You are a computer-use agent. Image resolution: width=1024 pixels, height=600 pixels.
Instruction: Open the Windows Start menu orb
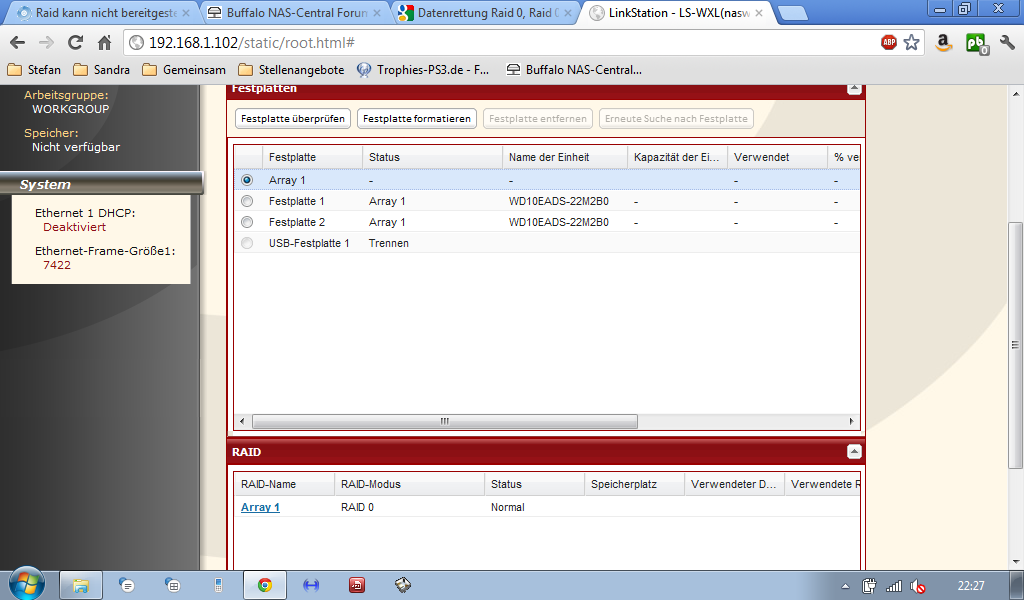[25, 584]
